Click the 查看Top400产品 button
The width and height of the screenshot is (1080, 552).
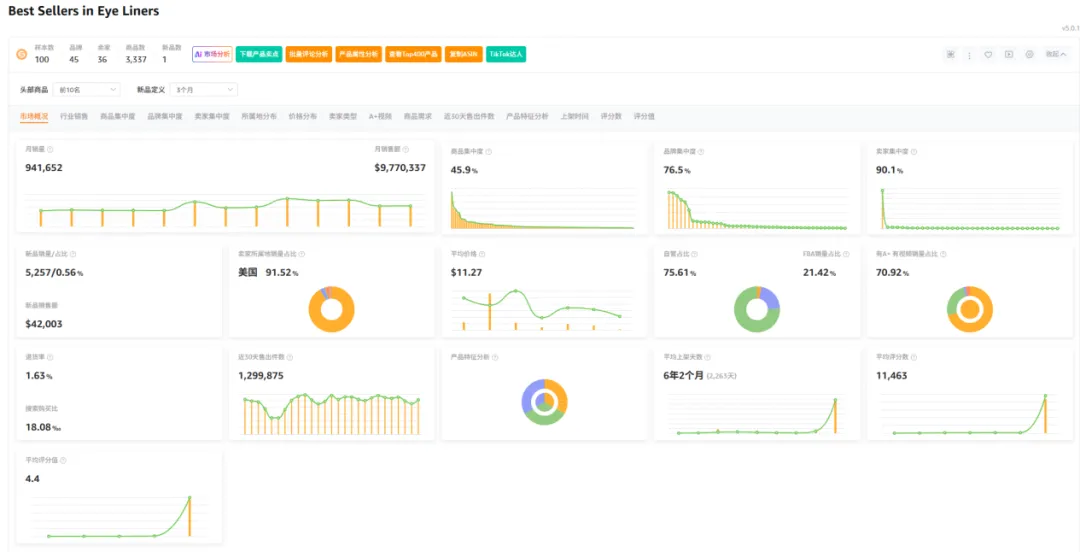(x=413, y=54)
